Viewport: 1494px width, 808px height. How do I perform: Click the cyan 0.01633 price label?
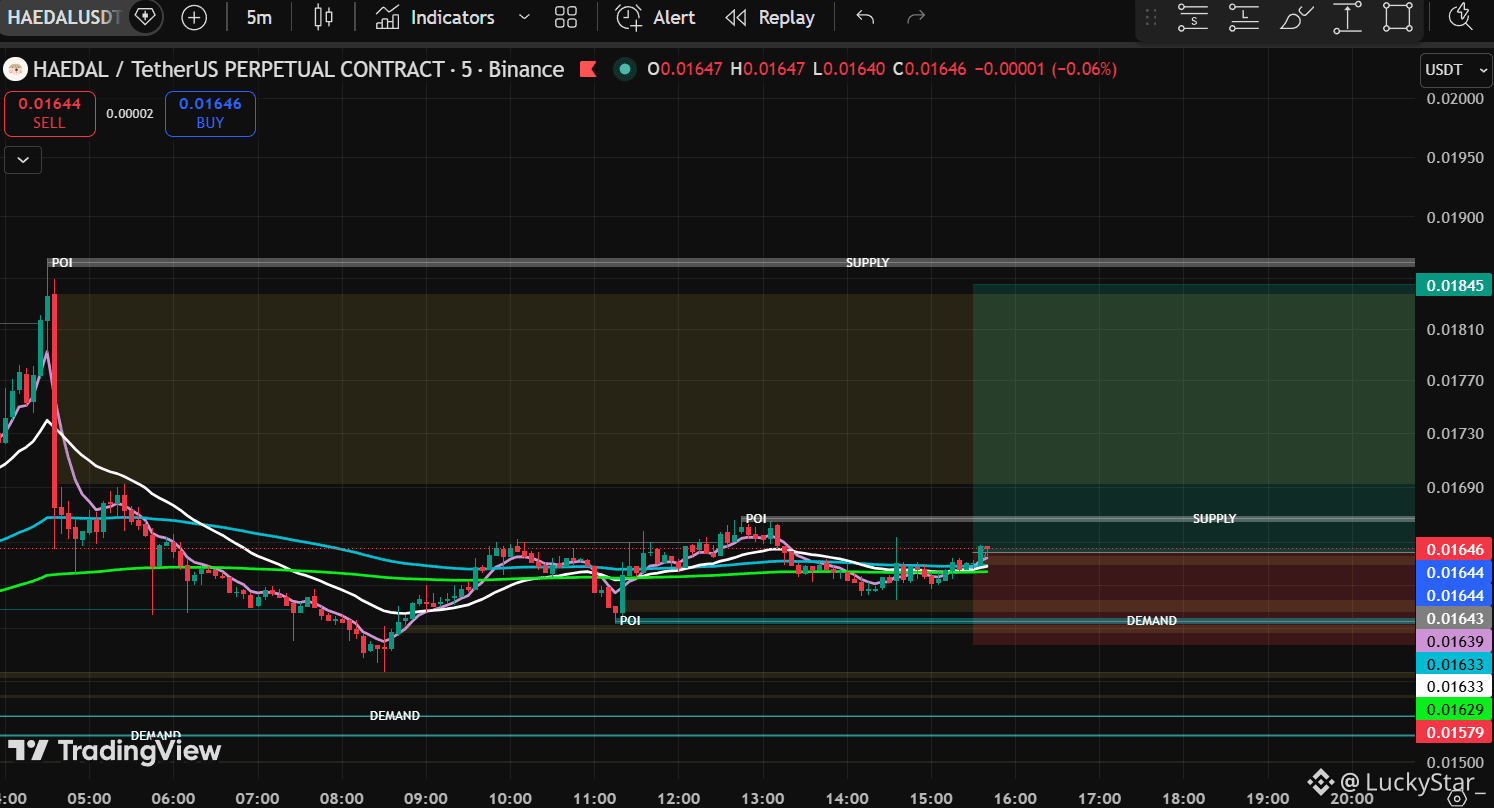tap(1455, 664)
